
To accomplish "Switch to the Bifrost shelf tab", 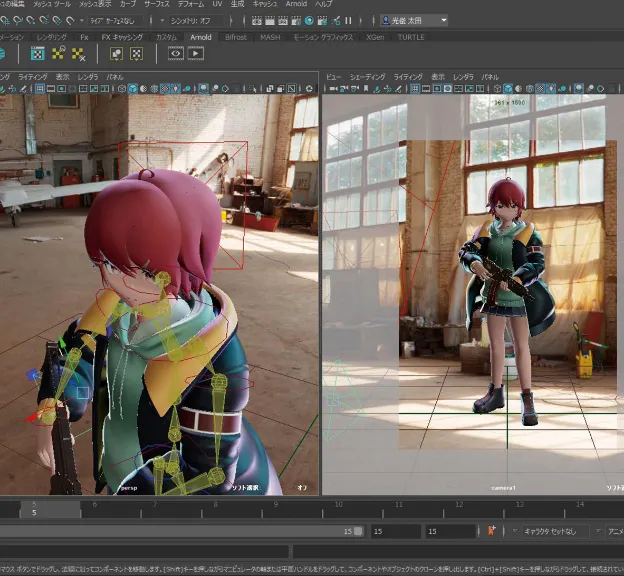I will coord(236,37).
